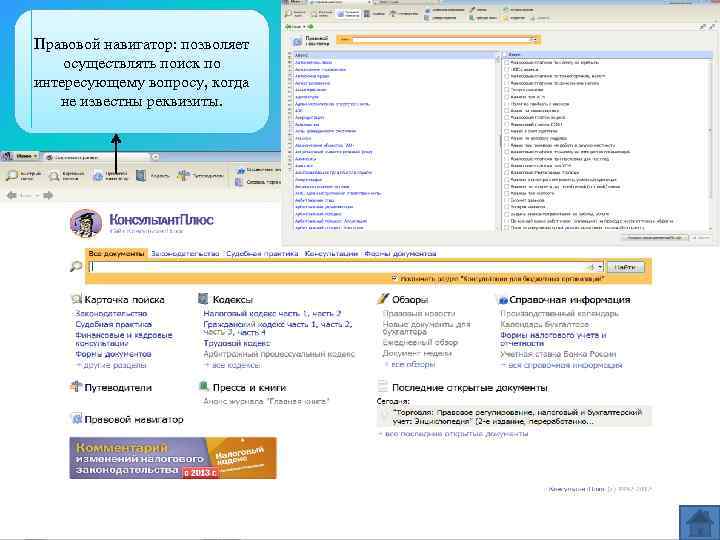Viewport: 720px width, 540px height.
Task: Expand + все обзоры
Action: [409, 364]
